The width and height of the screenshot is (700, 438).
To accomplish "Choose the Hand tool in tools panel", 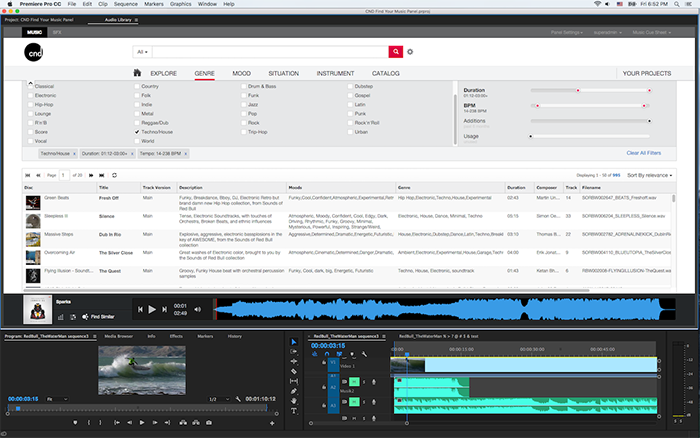I will pyautogui.click(x=293, y=401).
